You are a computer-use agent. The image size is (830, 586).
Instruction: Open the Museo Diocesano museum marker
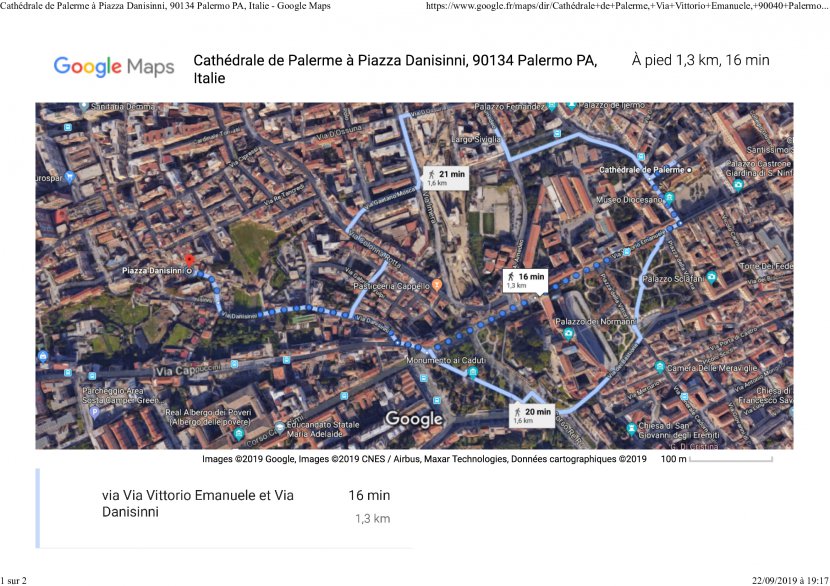tap(669, 199)
